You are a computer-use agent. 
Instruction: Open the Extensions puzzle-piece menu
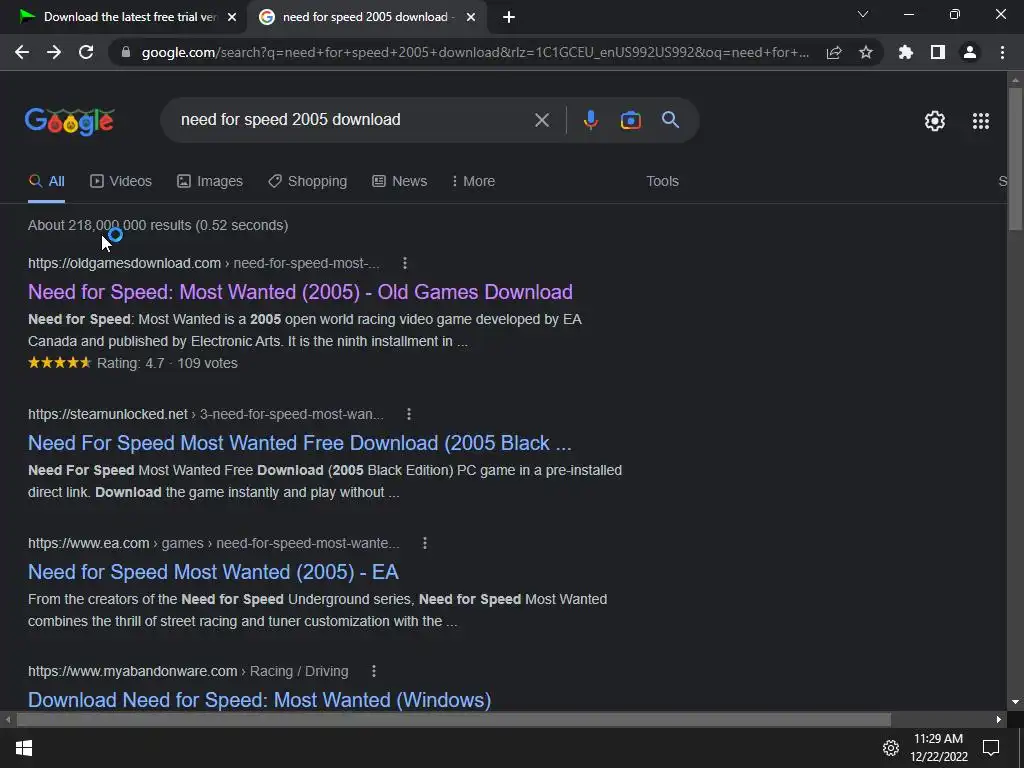(x=906, y=52)
